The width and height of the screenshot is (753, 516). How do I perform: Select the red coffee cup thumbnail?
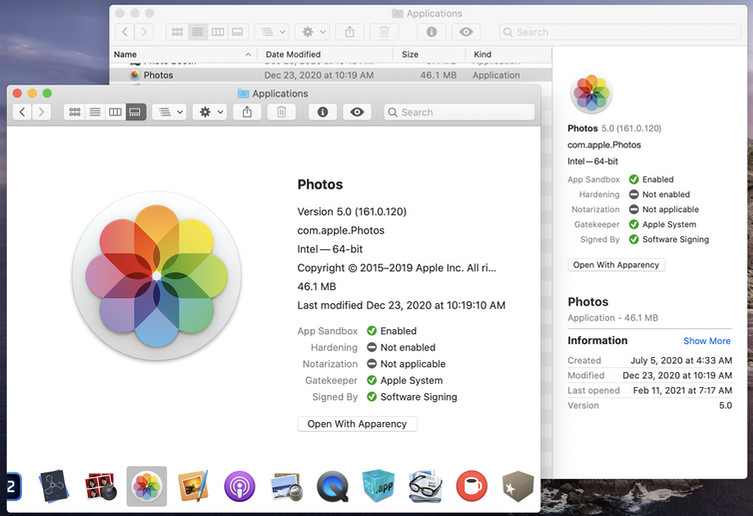[472, 486]
